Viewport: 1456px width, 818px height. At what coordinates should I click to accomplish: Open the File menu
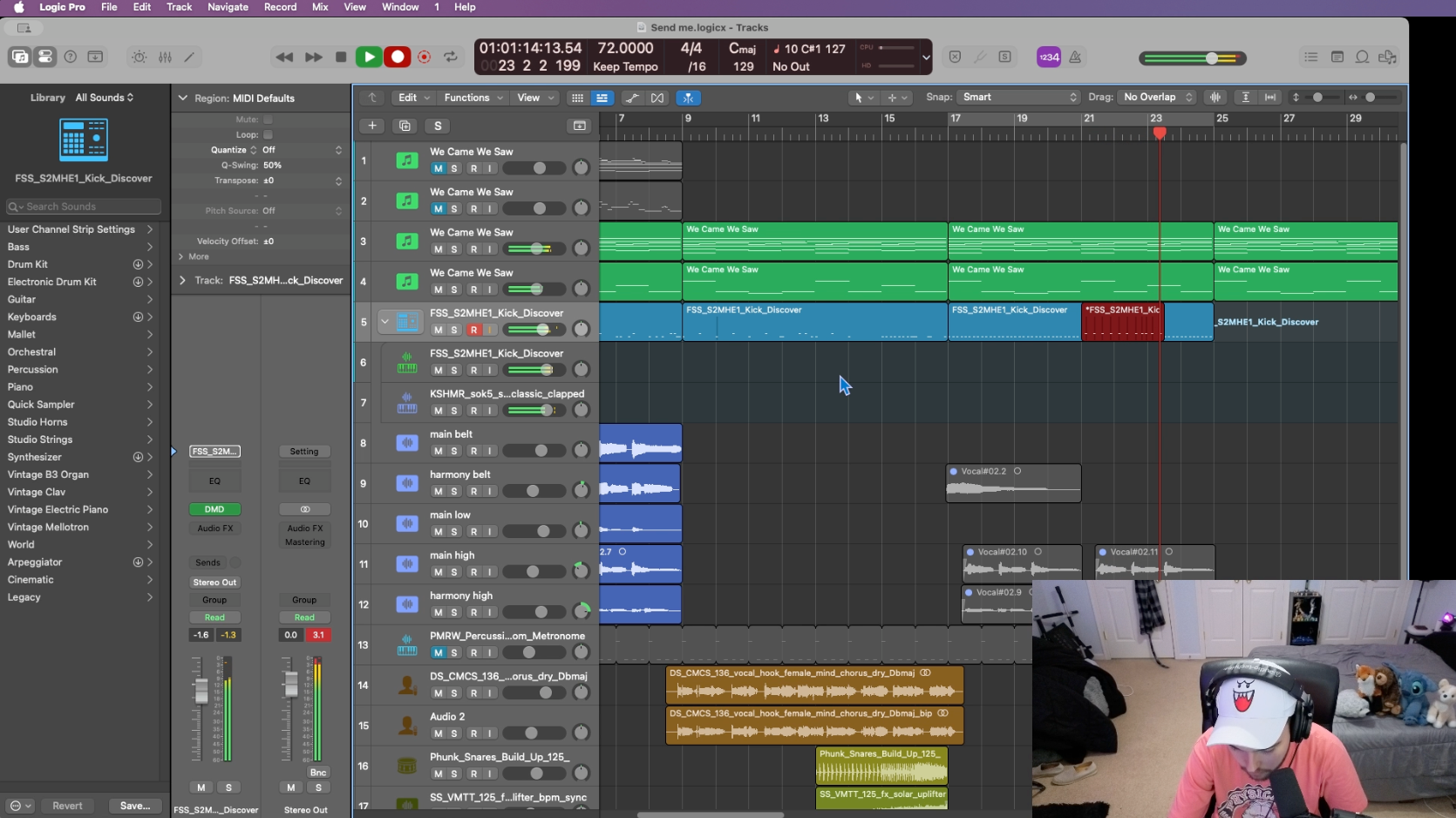[x=109, y=7]
